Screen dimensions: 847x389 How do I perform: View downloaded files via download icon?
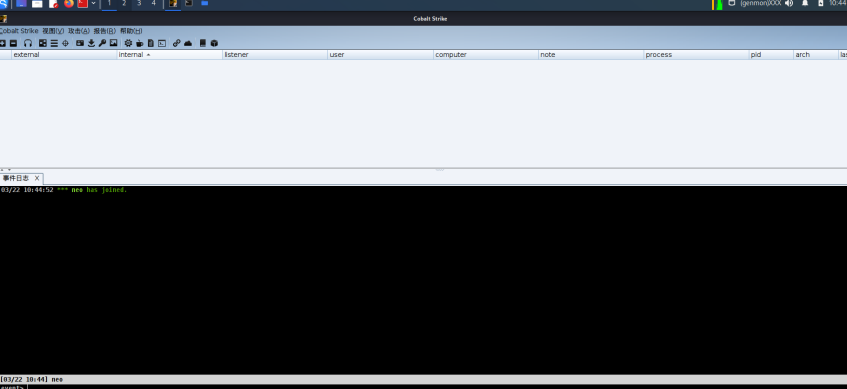91,43
